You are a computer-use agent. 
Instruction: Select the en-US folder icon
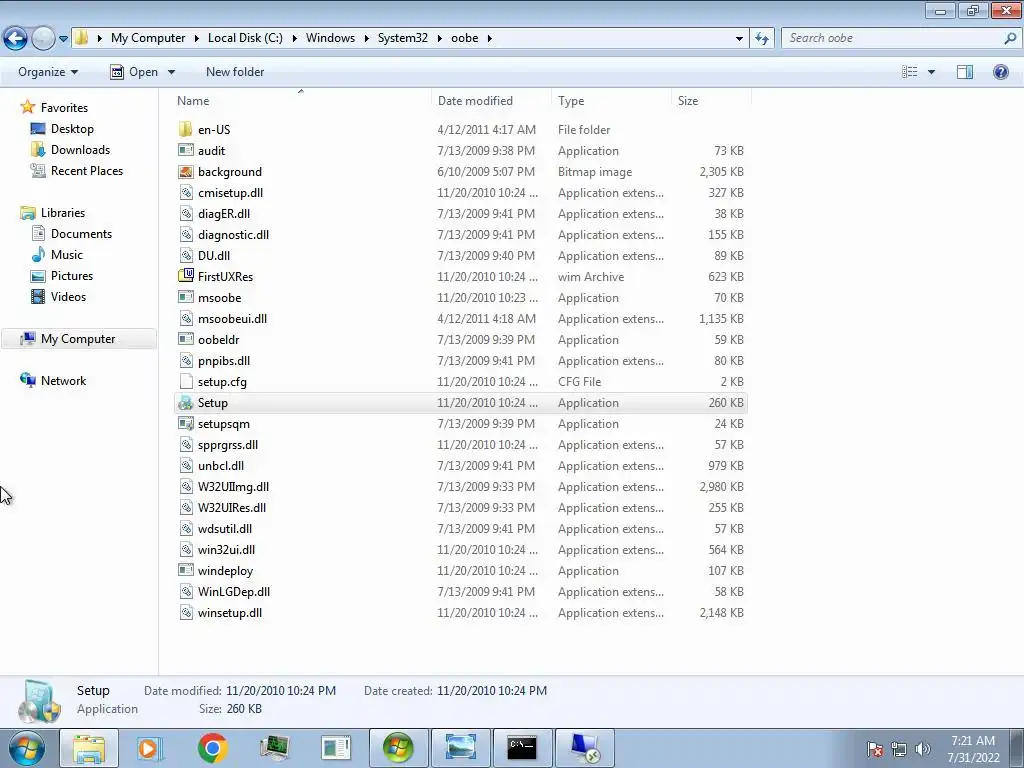(186, 129)
